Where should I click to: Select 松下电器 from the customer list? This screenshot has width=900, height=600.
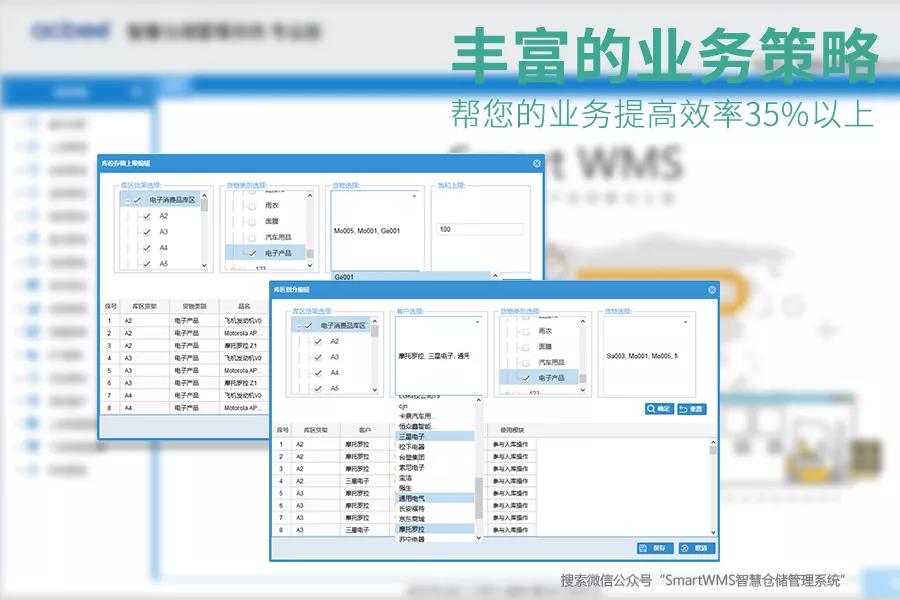(x=412, y=447)
